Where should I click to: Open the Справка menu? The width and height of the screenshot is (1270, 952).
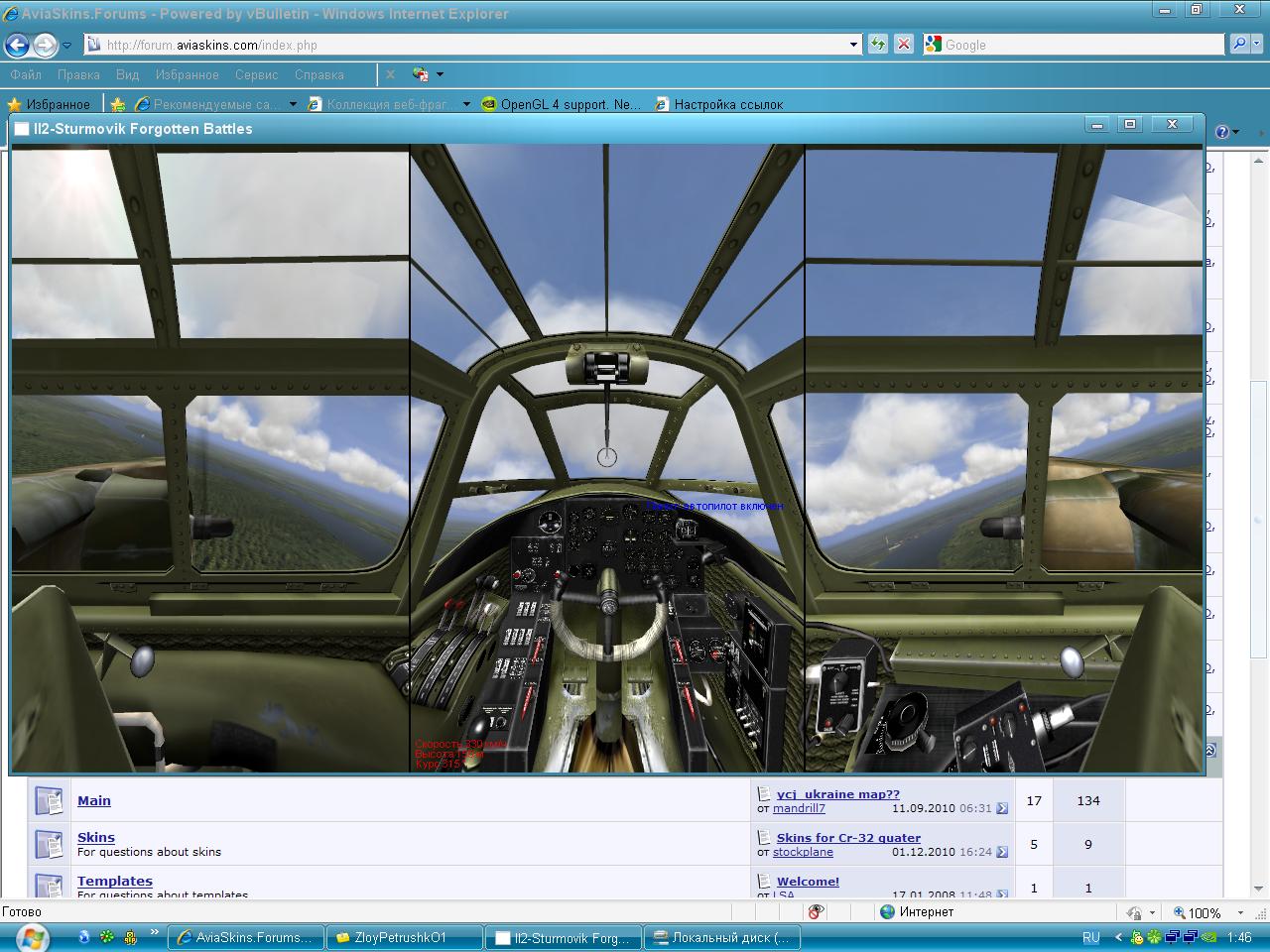tap(319, 74)
